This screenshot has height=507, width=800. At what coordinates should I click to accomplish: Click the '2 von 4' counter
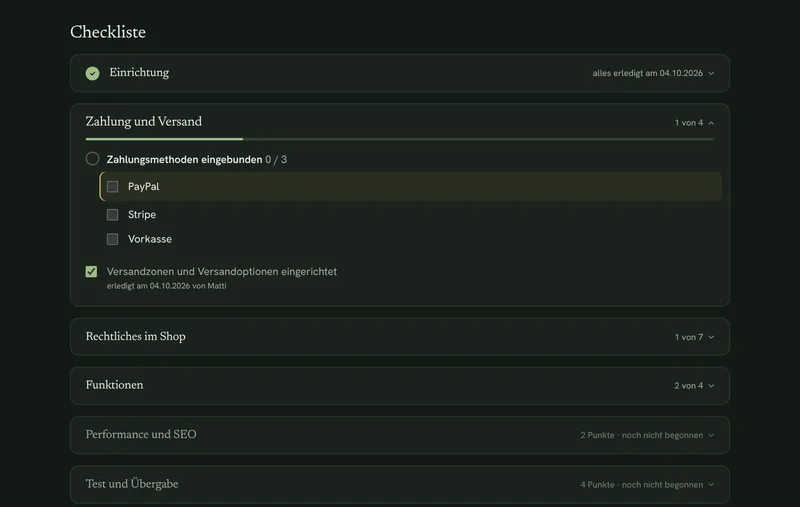pyautogui.click(x=688, y=386)
